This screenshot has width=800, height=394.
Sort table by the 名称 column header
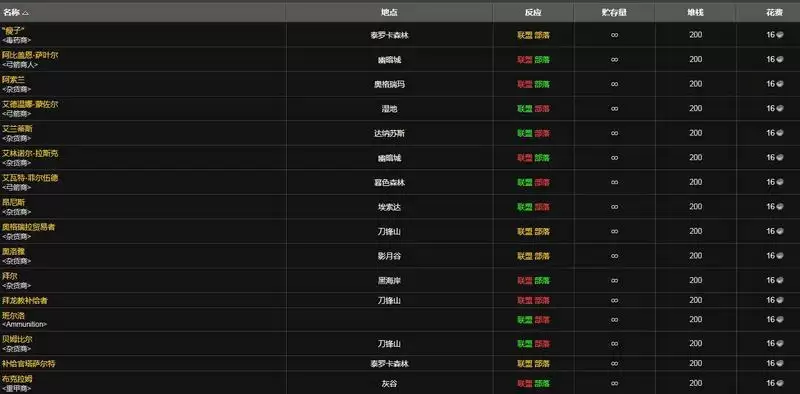click(15, 13)
